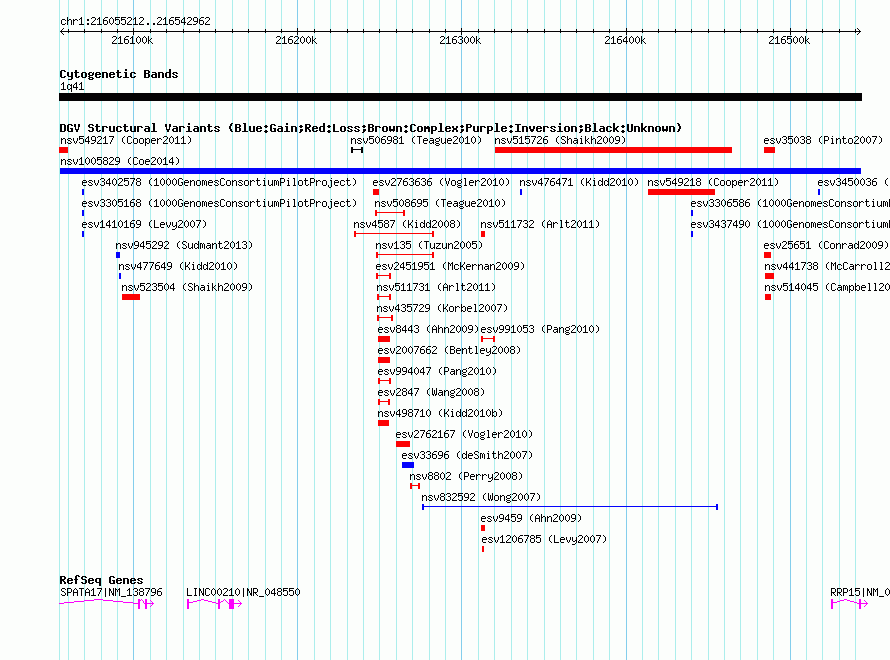Viewport: 890px width, 660px height.
Task: Click the 216300k ruler tick label
Action: coord(460,40)
